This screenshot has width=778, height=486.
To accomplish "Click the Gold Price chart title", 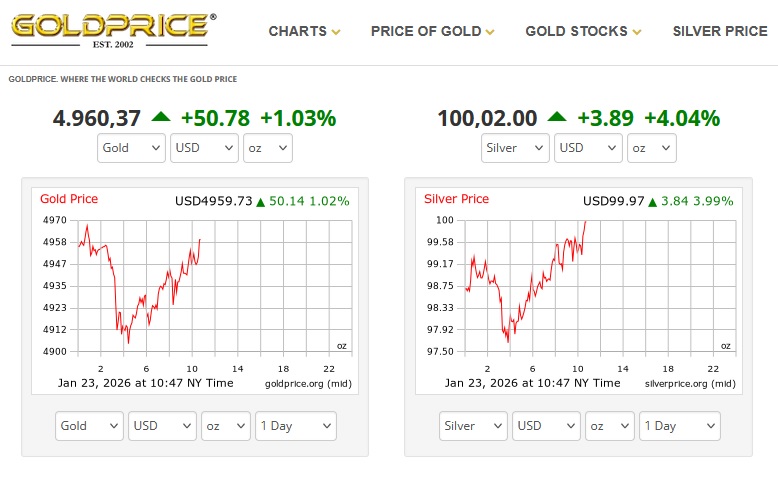I will (x=69, y=199).
